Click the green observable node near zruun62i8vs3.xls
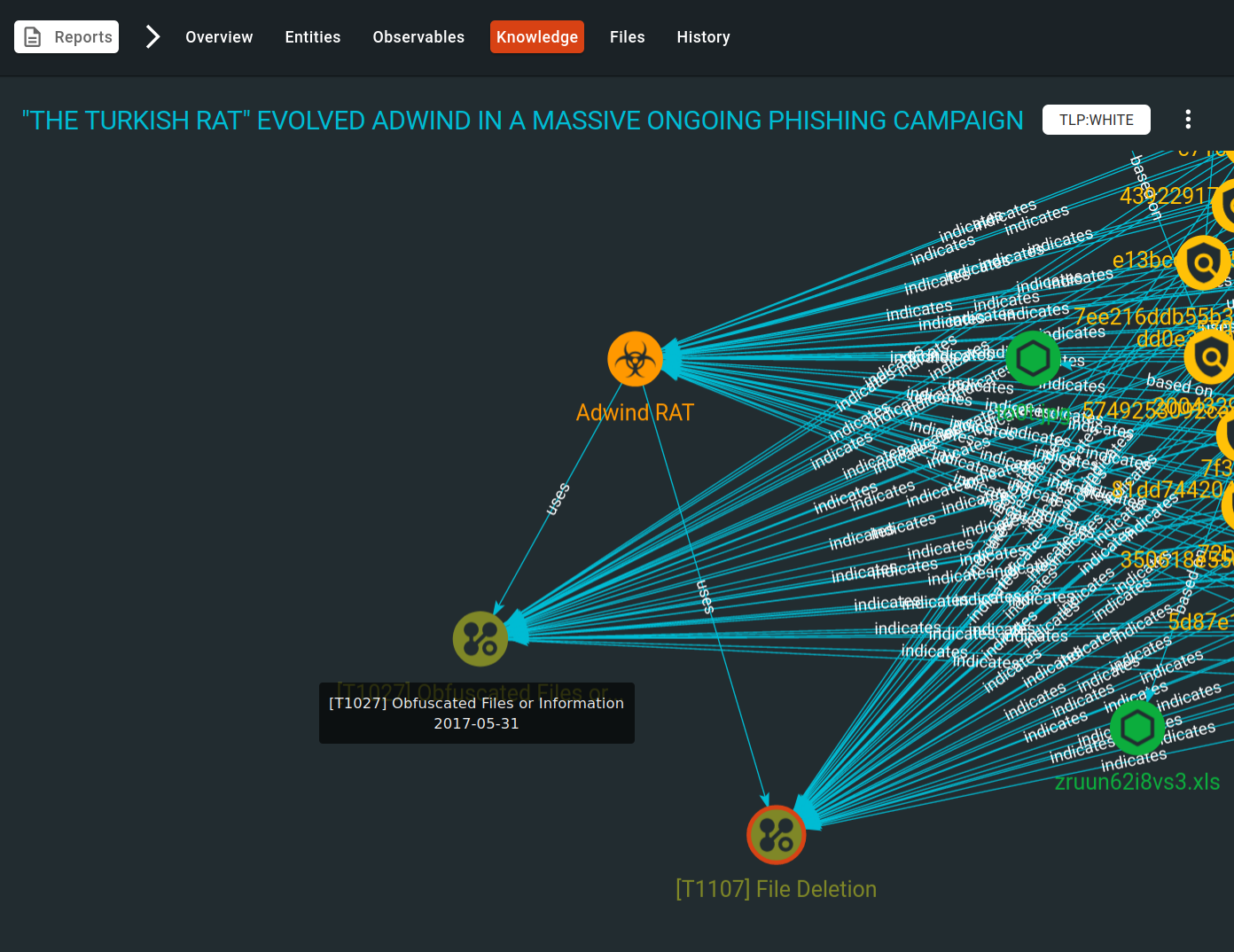This screenshot has height=952, width=1234. (x=1137, y=728)
